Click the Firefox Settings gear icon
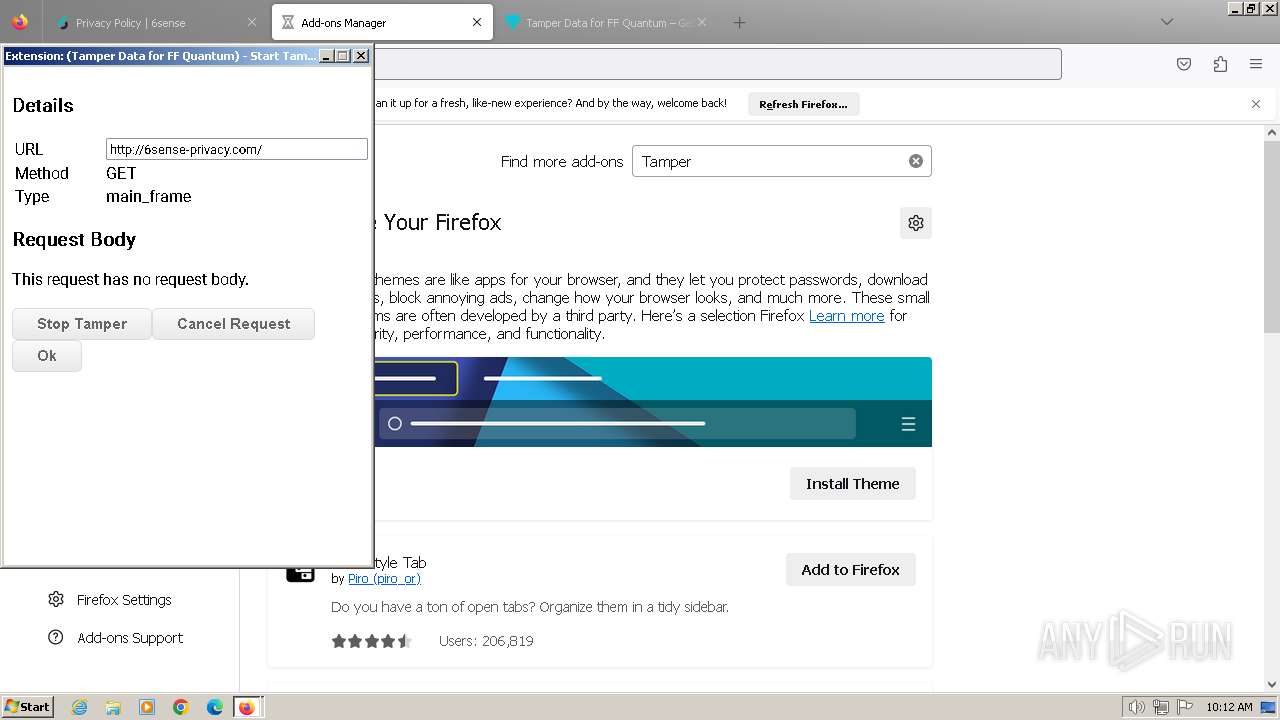1280x720 pixels. (x=56, y=599)
